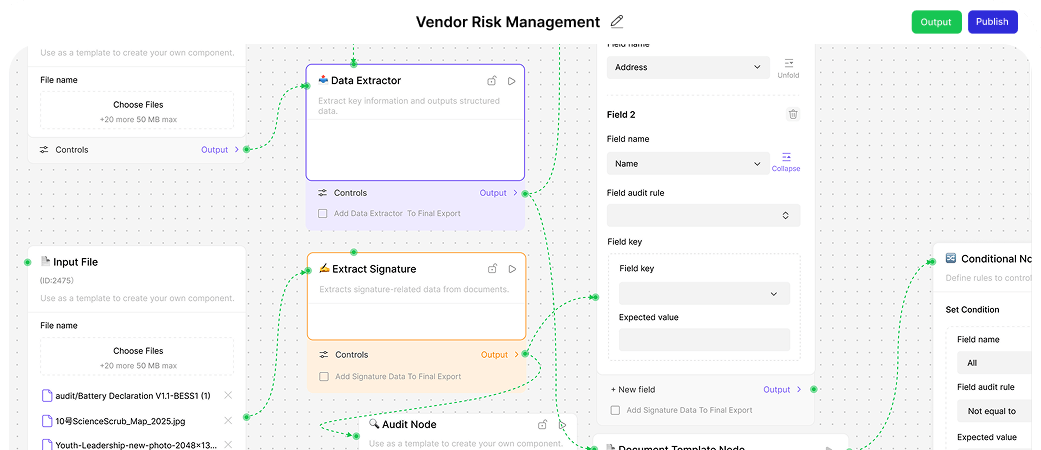Click file icon of 10号ScienceScrub_Map_2025.jpg
The width and height of the screenshot is (1041, 450).
pos(47,421)
